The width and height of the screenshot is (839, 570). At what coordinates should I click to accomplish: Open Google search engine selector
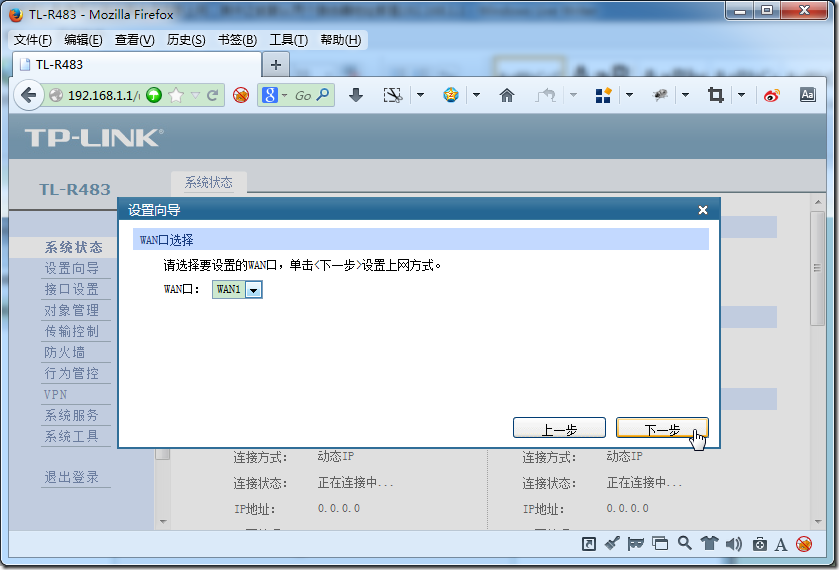tap(275, 95)
